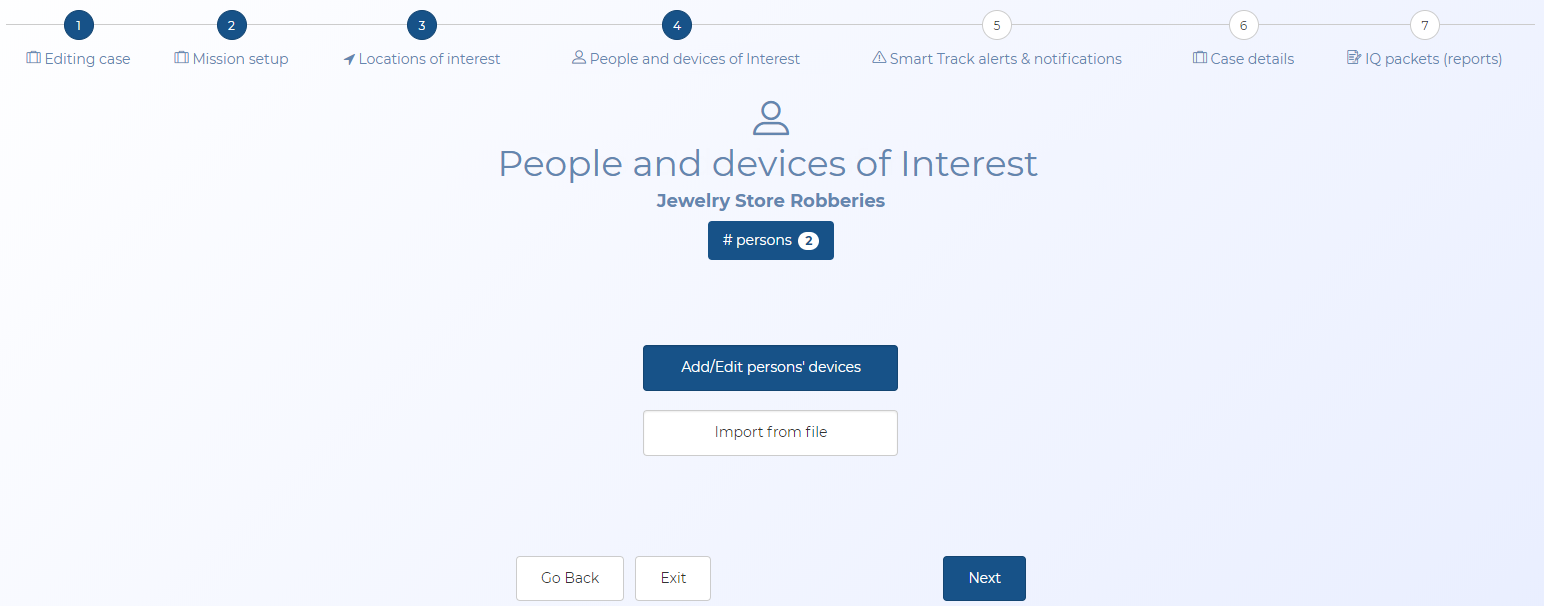The height and width of the screenshot is (606, 1544).
Task: Click the # persons badge button
Action: point(771,241)
